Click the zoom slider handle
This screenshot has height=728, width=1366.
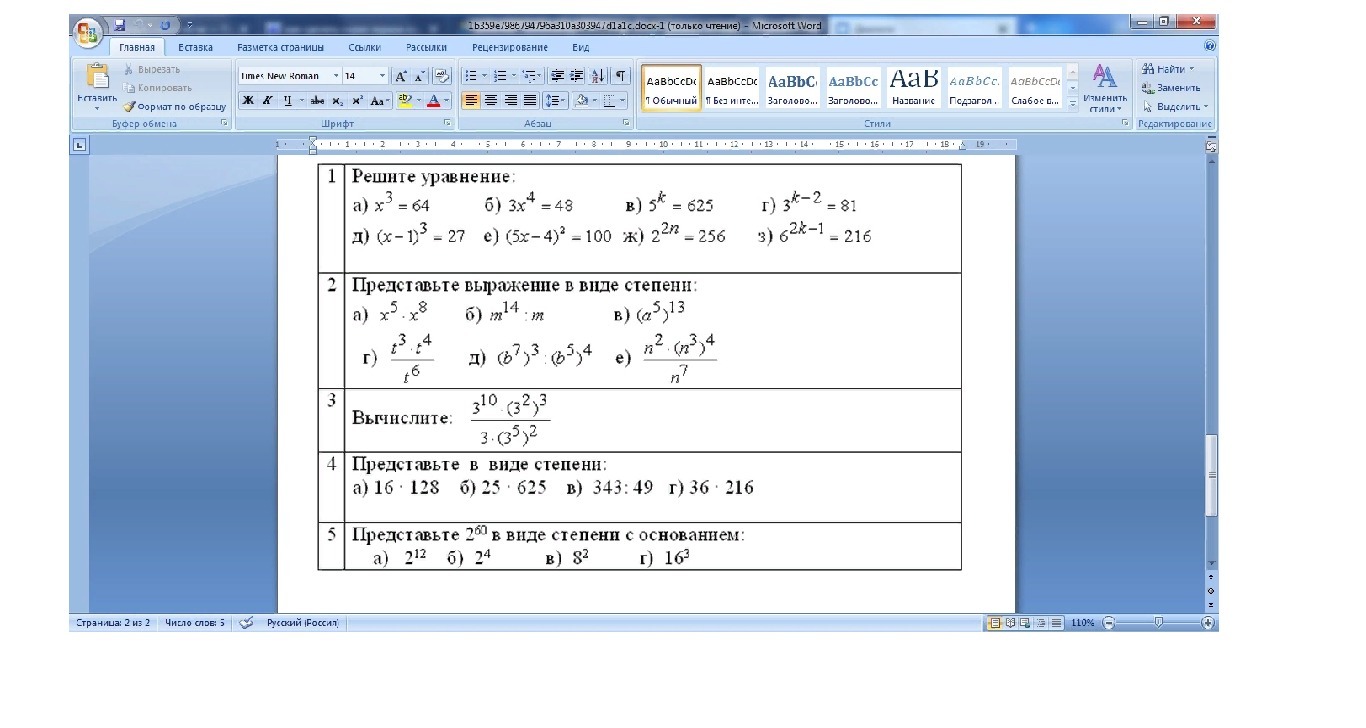pyautogui.click(x=1158, y=623)
